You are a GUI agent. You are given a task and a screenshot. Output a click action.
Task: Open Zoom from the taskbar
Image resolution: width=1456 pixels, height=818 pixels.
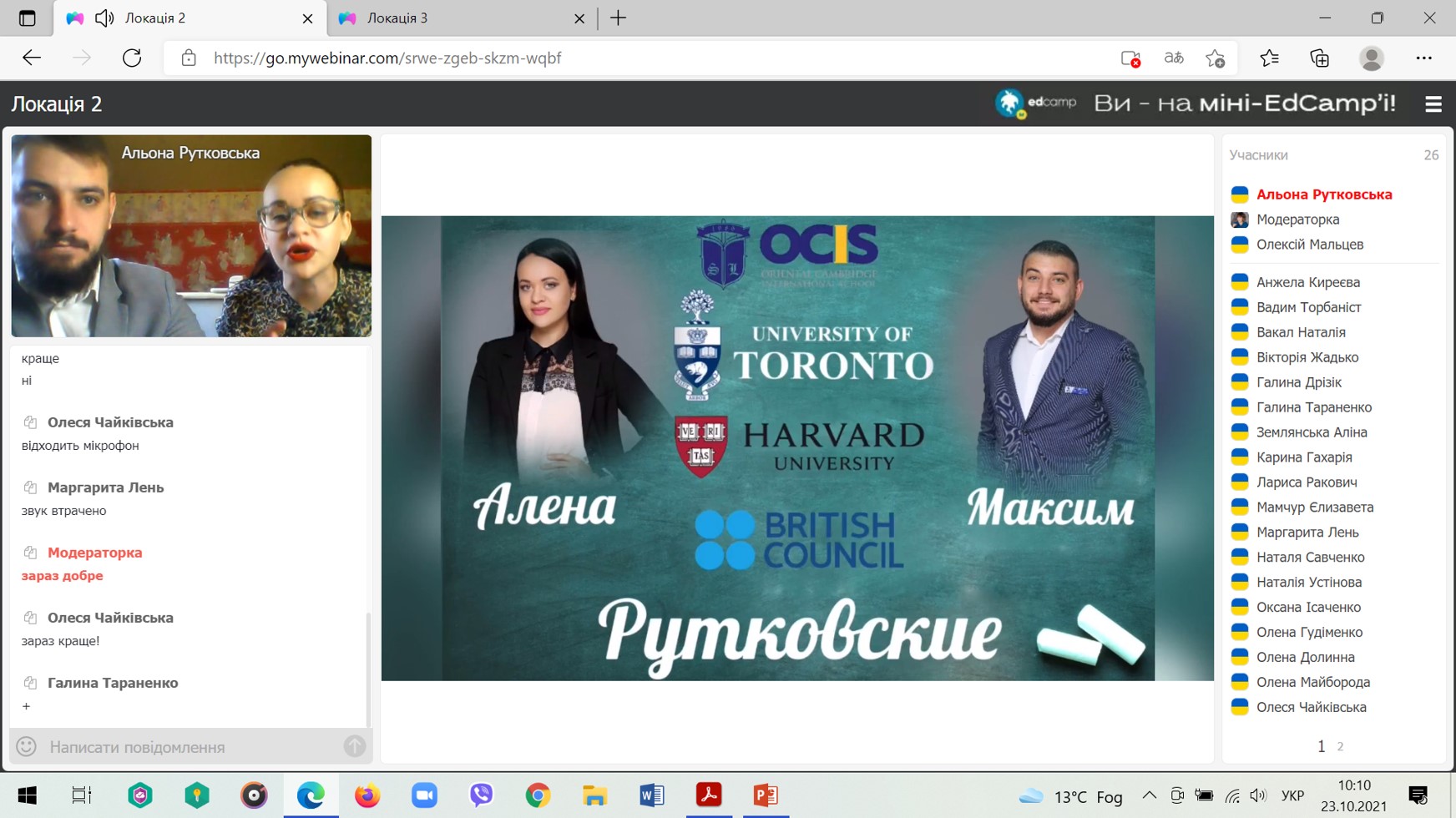click(x=424, y=795)
